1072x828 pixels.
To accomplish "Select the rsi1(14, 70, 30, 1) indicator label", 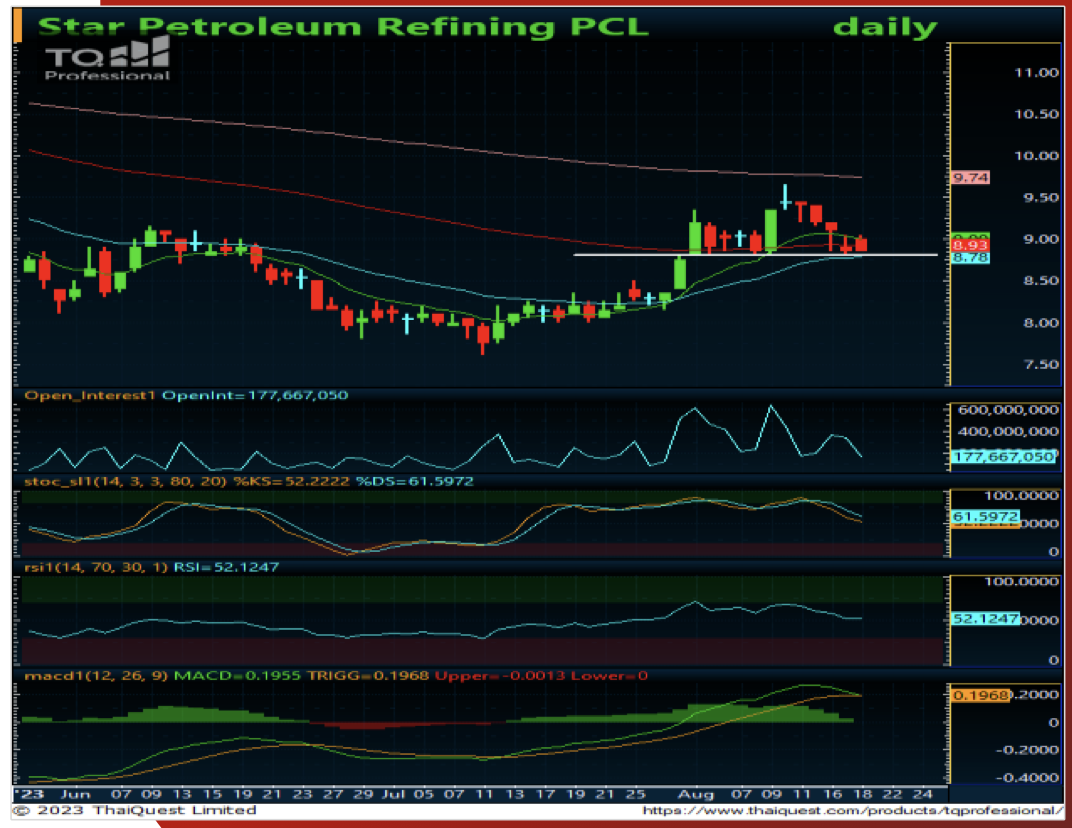I will coord(96,567).
